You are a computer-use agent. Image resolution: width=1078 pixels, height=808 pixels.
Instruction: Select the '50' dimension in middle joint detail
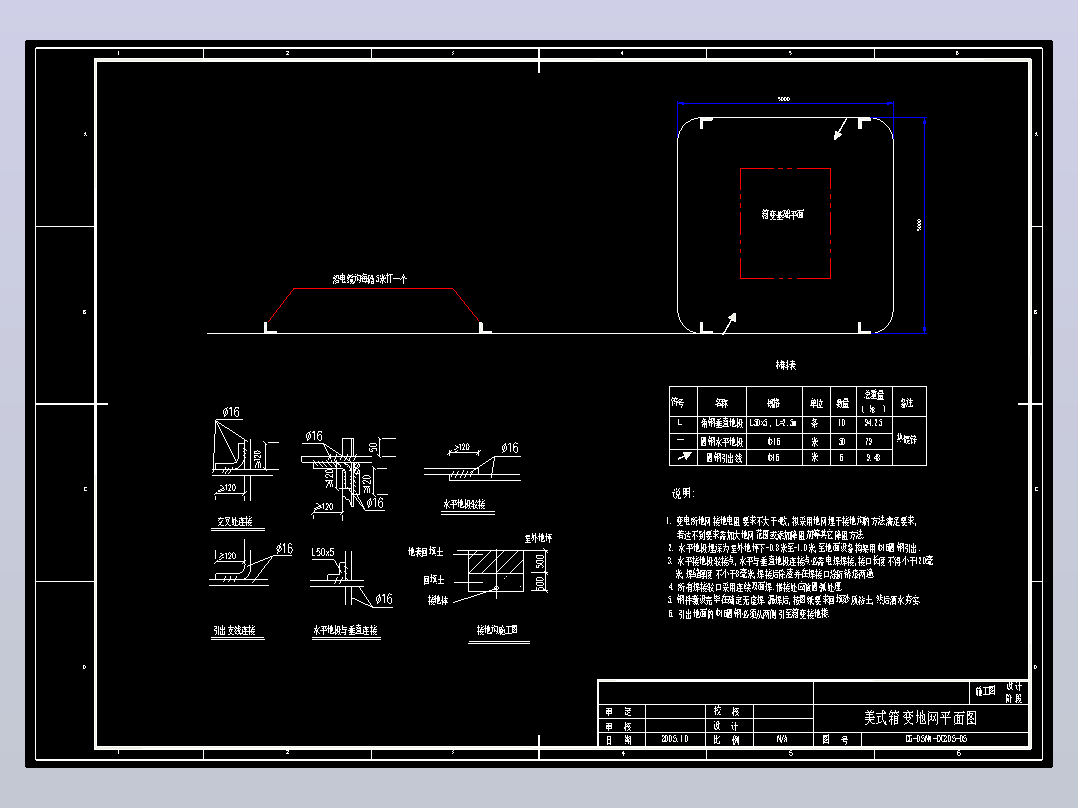[373, 447]
